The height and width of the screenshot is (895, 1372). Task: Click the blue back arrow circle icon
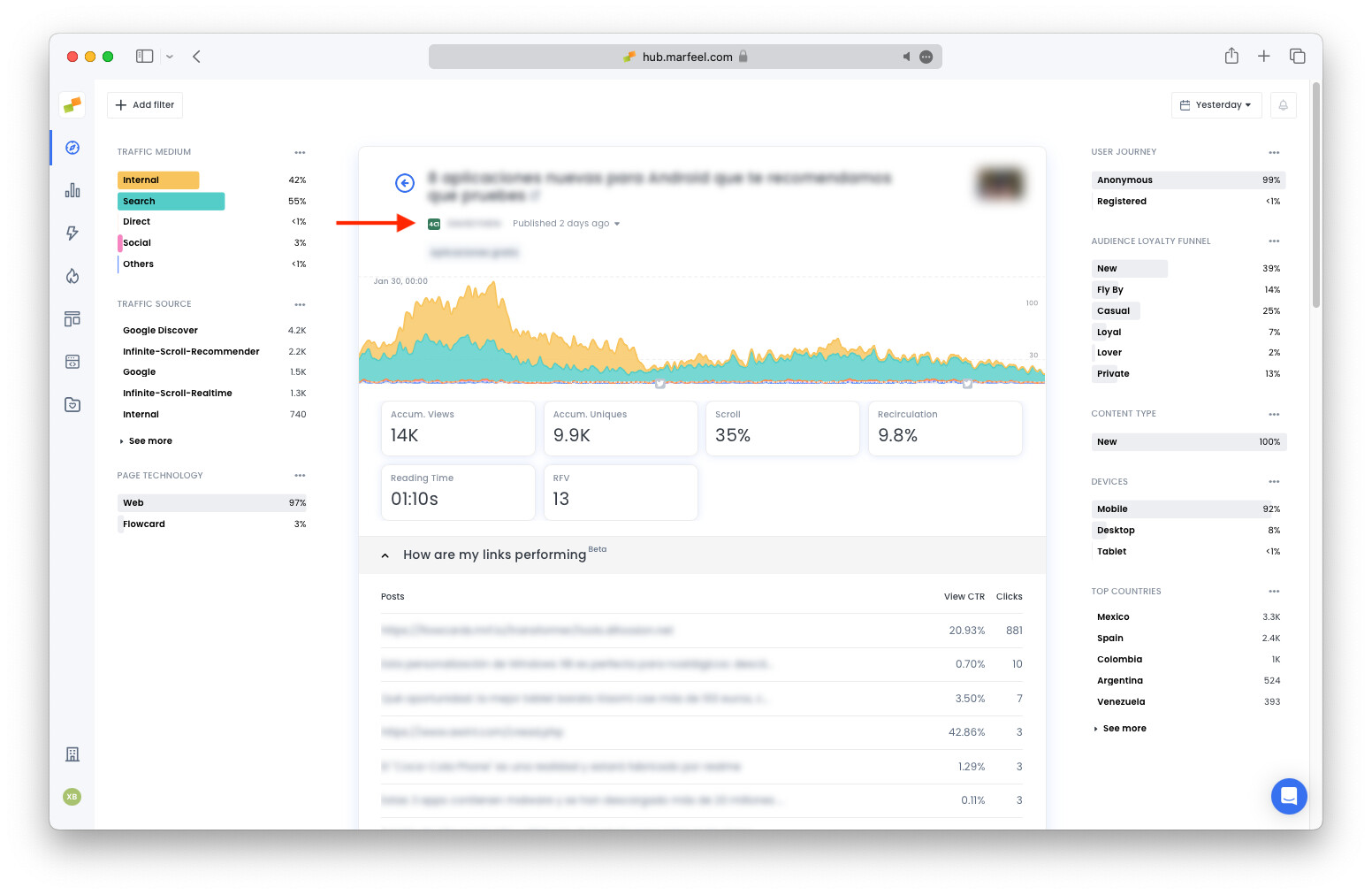[405, 183]
